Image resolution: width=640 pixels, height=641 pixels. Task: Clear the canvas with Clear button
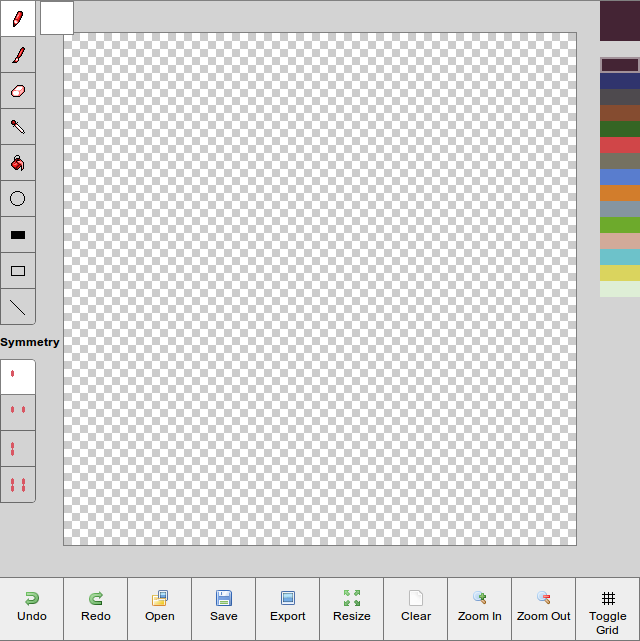416,609
